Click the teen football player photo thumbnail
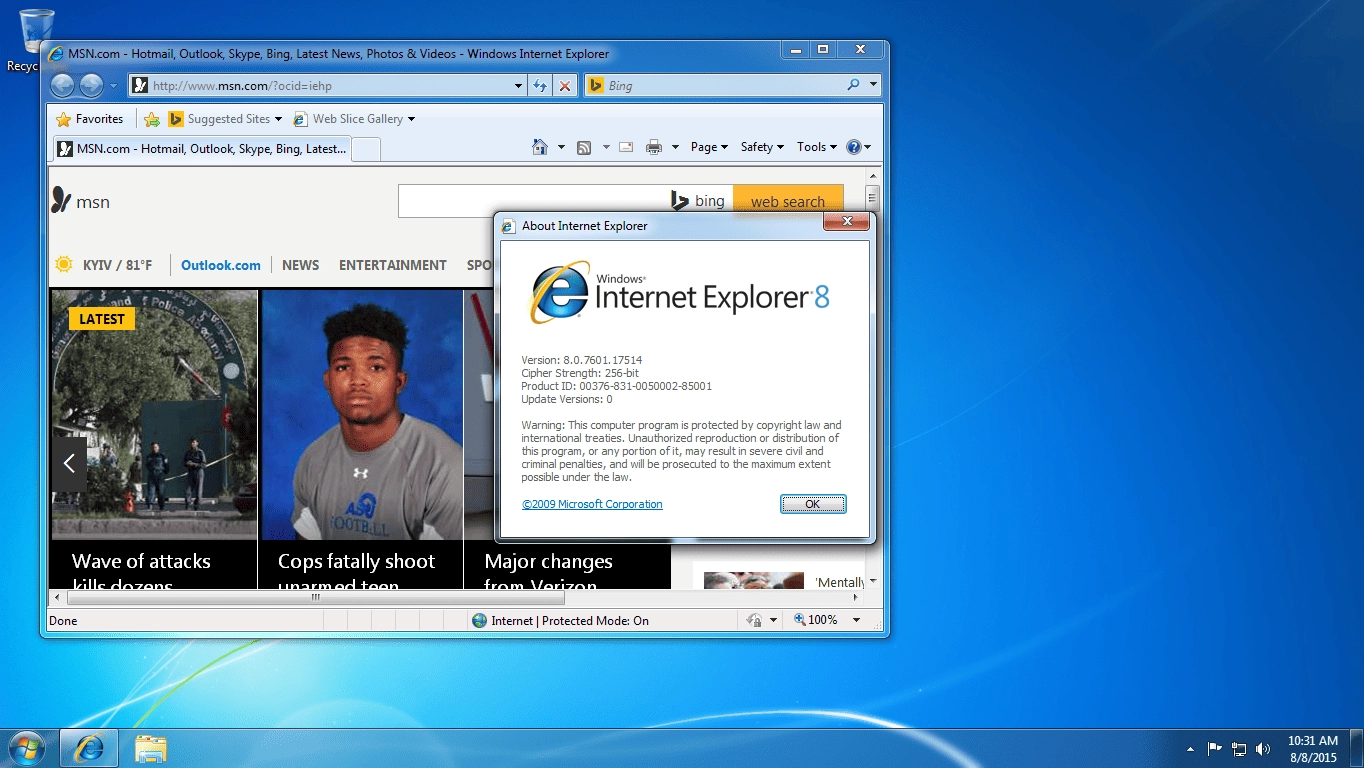 click(362, 415)
